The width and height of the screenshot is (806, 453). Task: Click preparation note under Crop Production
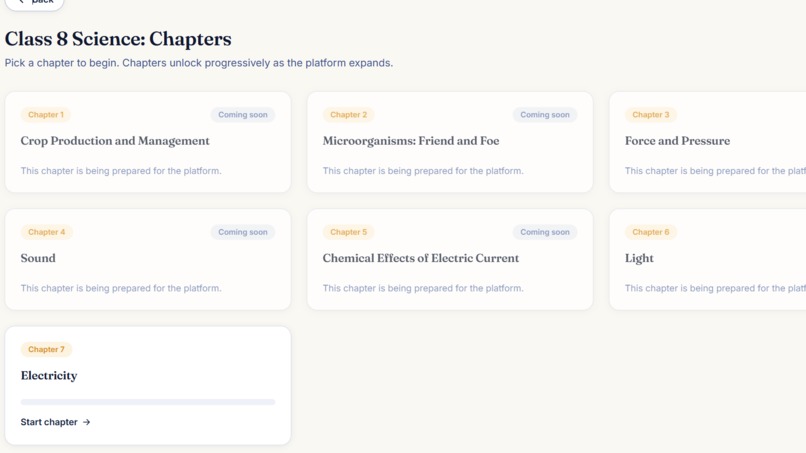121,171
